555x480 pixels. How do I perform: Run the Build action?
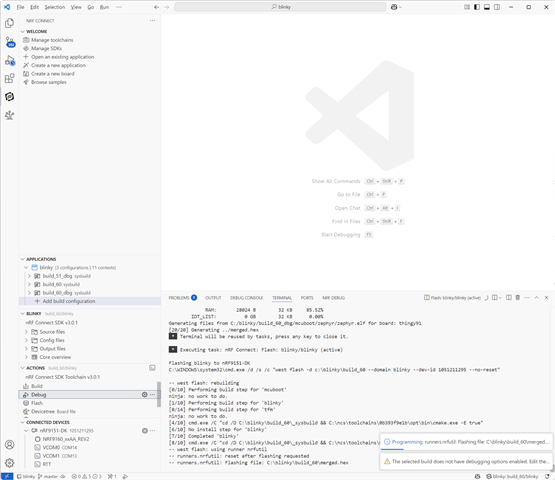(x=37, y=386)
